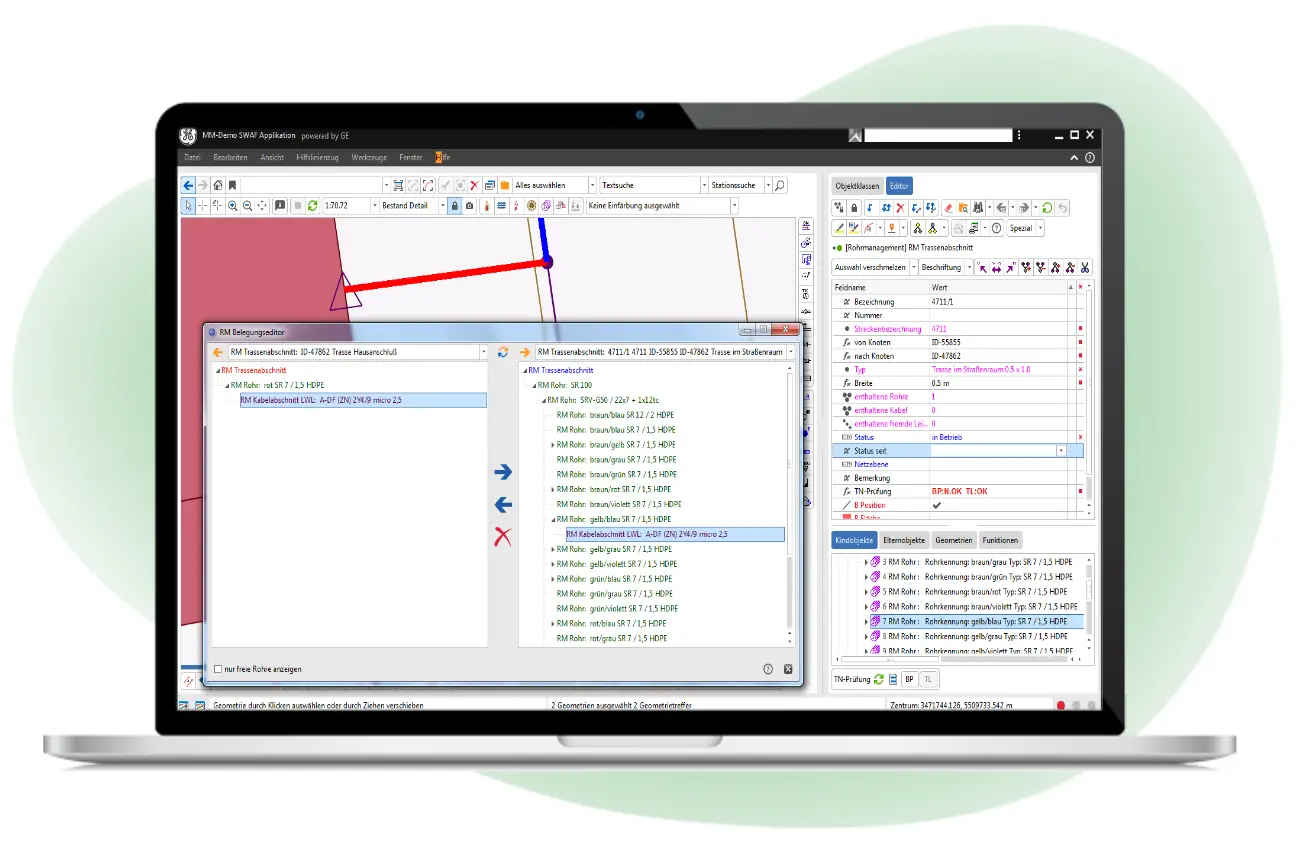
Task: Click the Stationssuche field
Action: pyautogui.click(x=734, y=185)
